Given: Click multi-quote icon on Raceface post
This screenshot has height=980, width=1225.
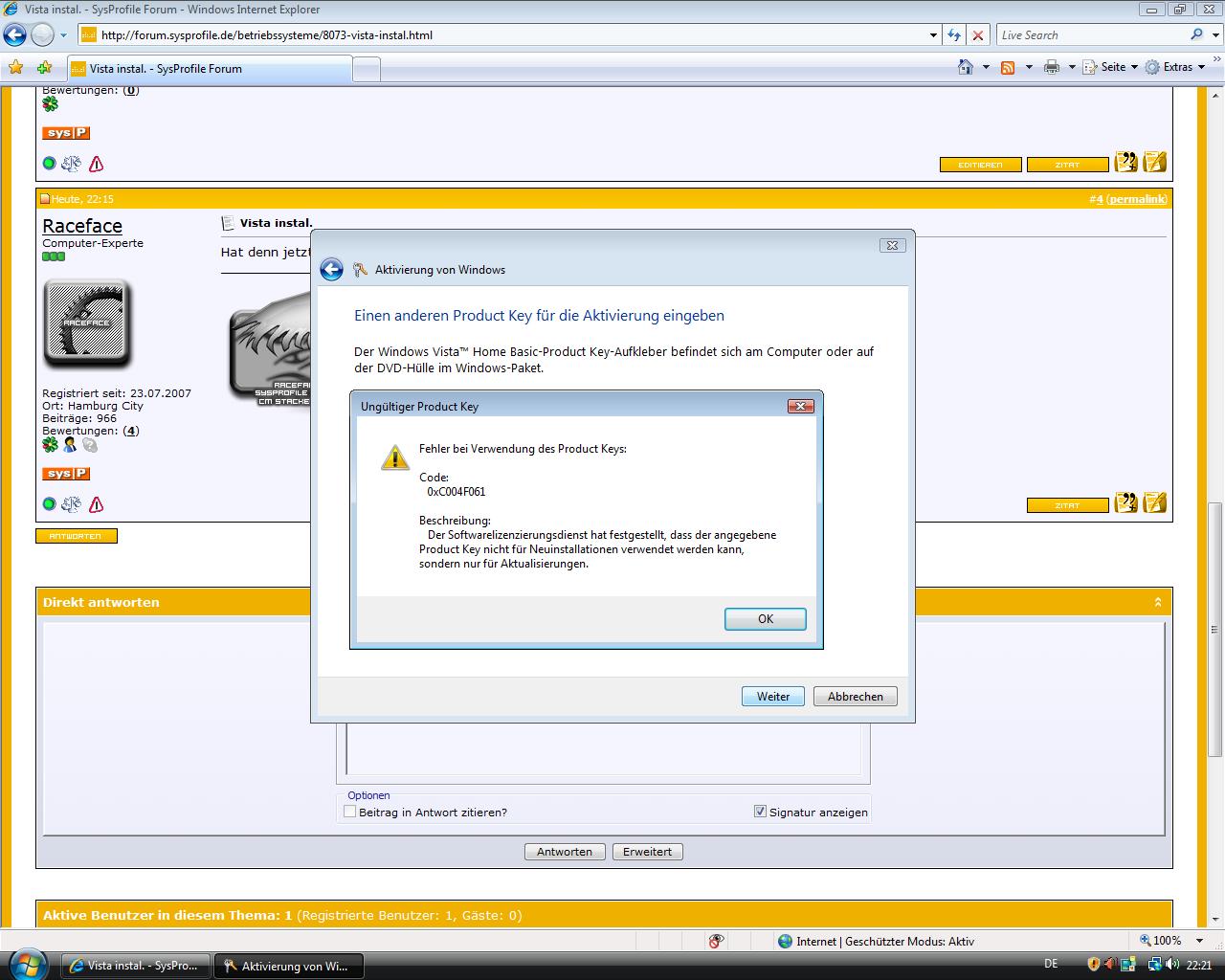Looking at the screenshot, I should (1126, 502).
